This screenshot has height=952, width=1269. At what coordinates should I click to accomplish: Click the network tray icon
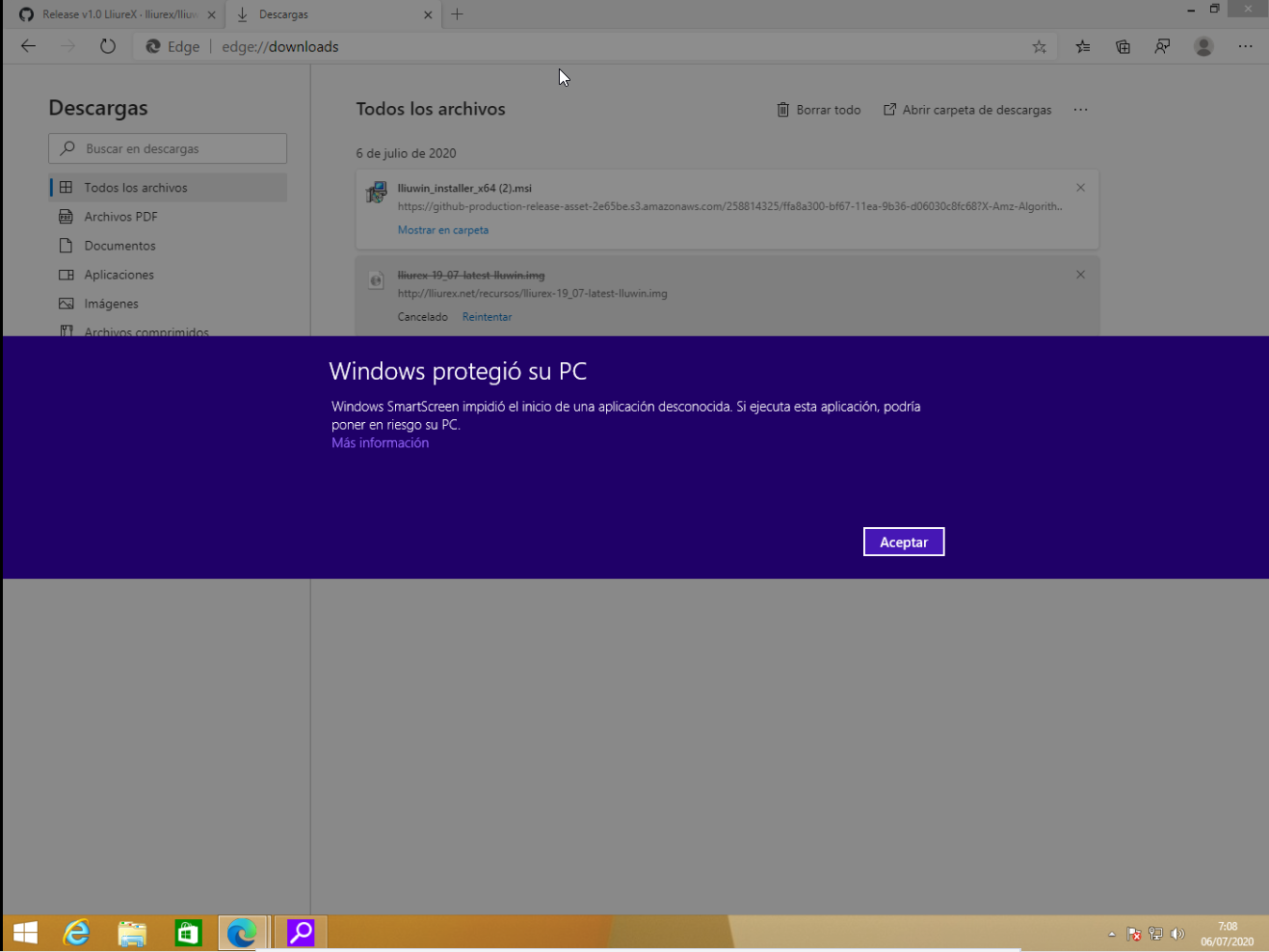[x=1155, y=934]
